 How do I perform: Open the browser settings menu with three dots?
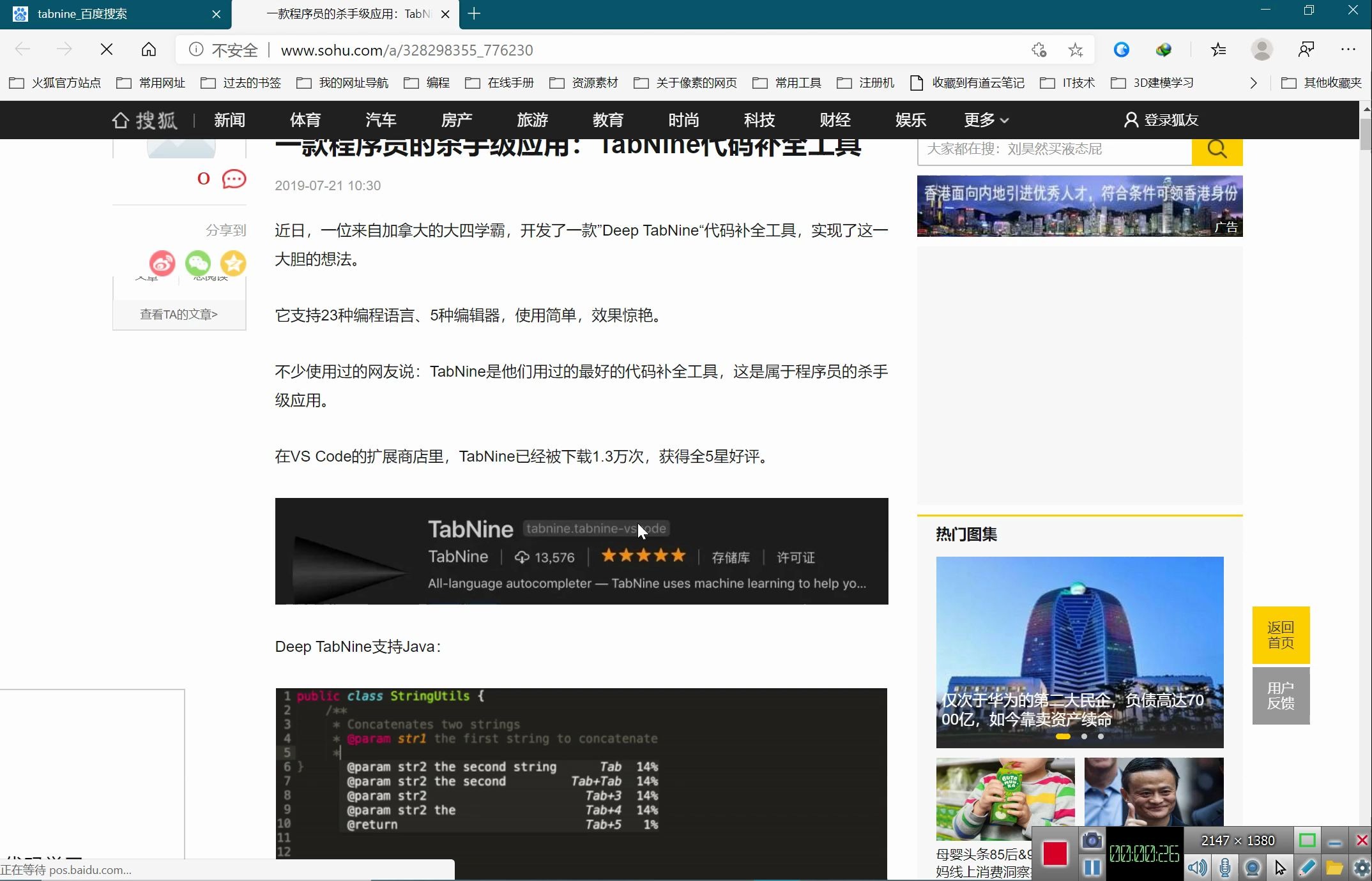tap(1348, 49)
